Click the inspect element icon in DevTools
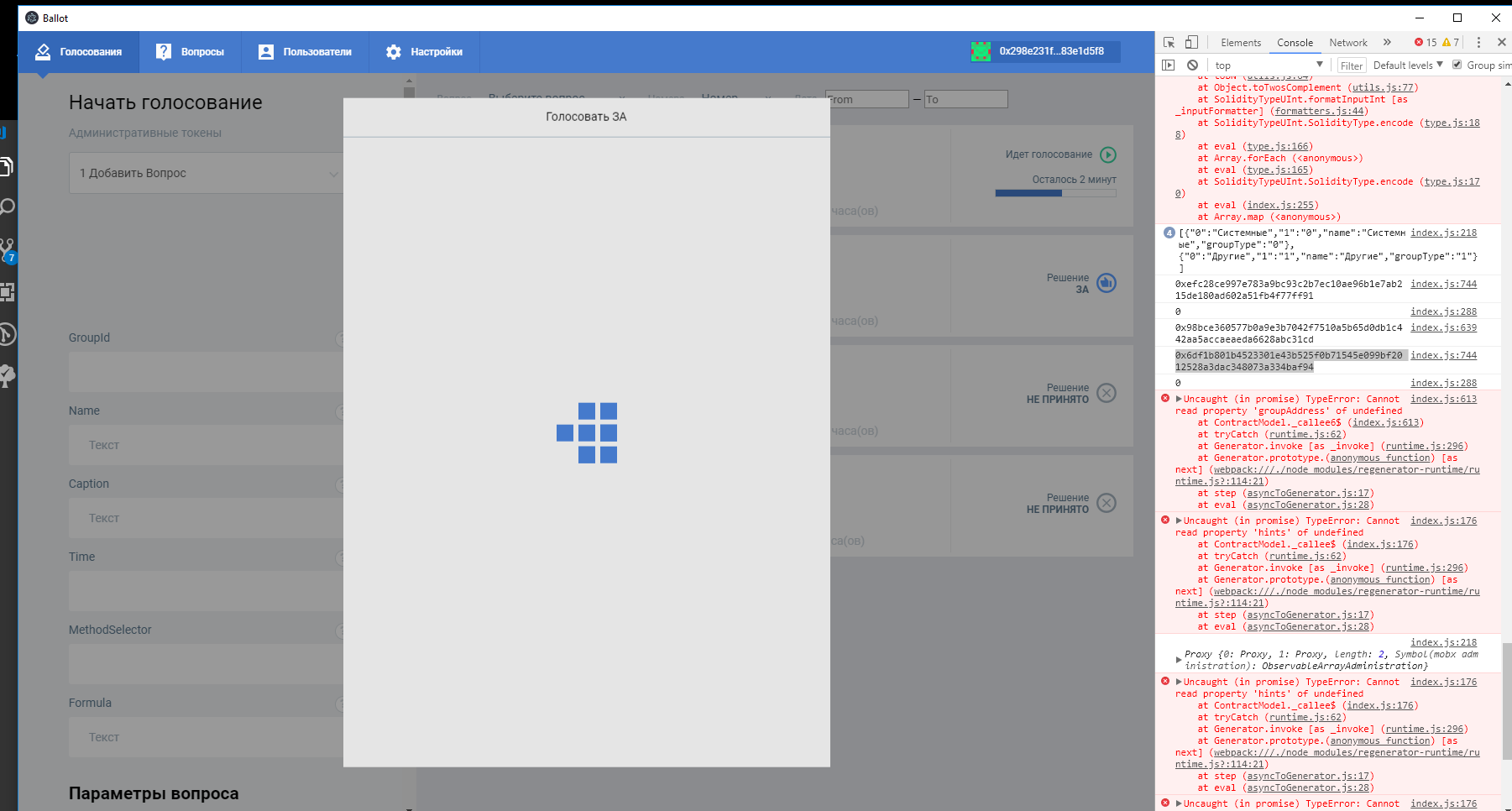1512x811 pixels. [1168, 42]
